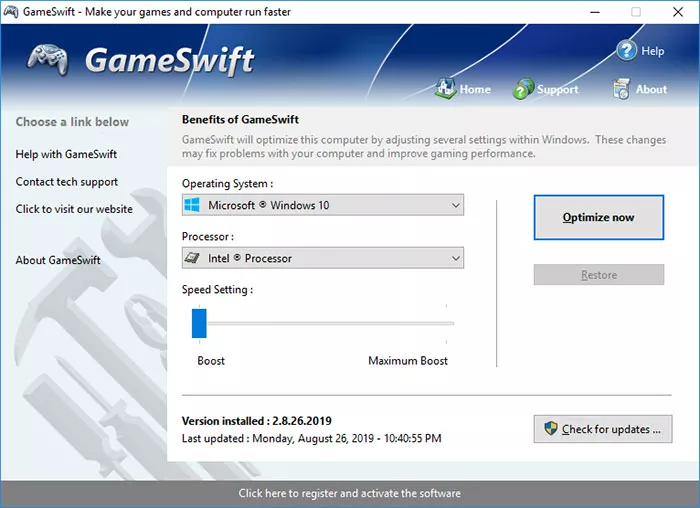Viewport: 700px width, 508px height.
Task: Click the Windows logo in Operating System box
Action: click(192, 205)
